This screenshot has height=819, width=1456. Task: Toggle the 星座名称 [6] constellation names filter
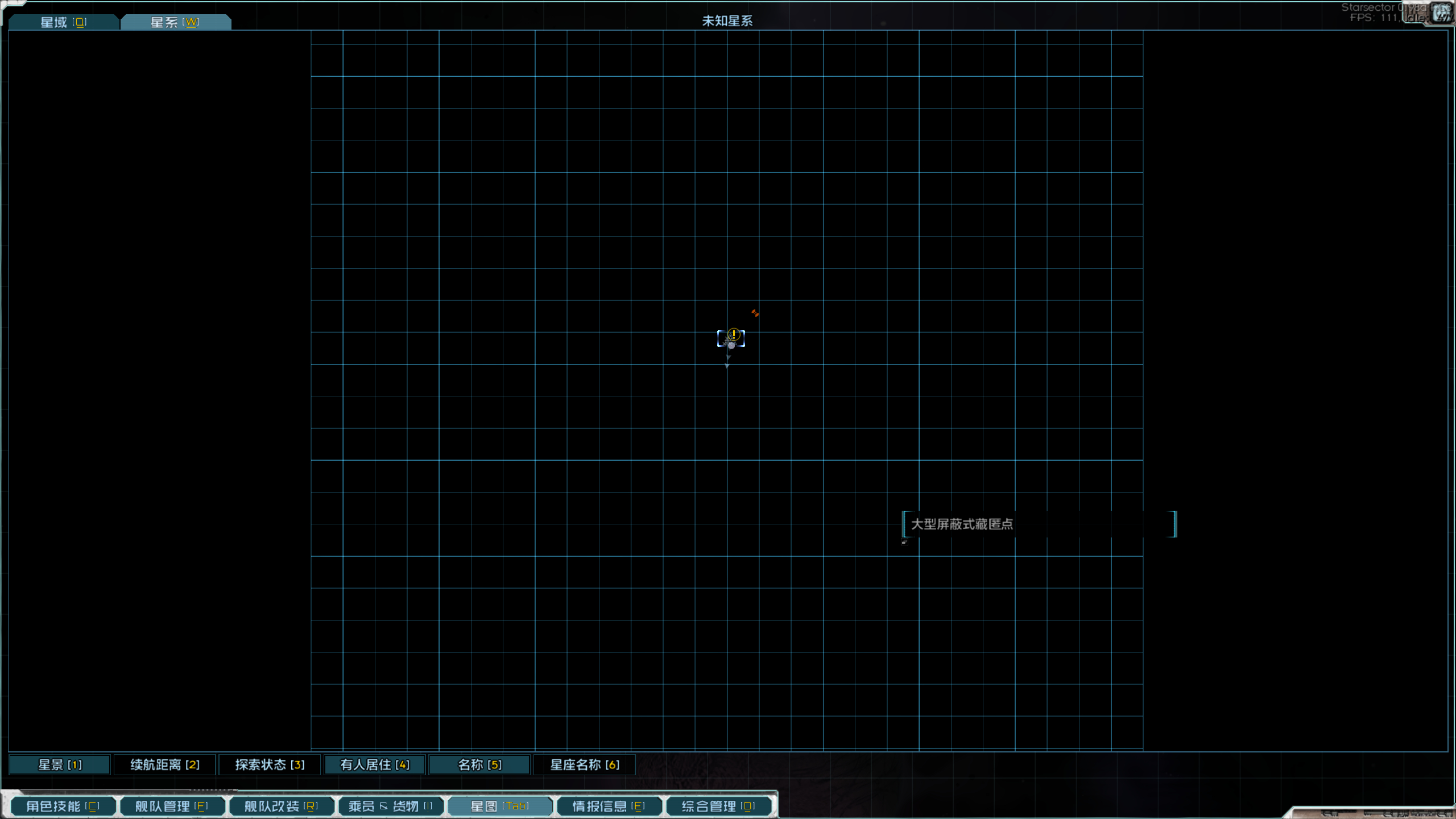coord(585,765)
